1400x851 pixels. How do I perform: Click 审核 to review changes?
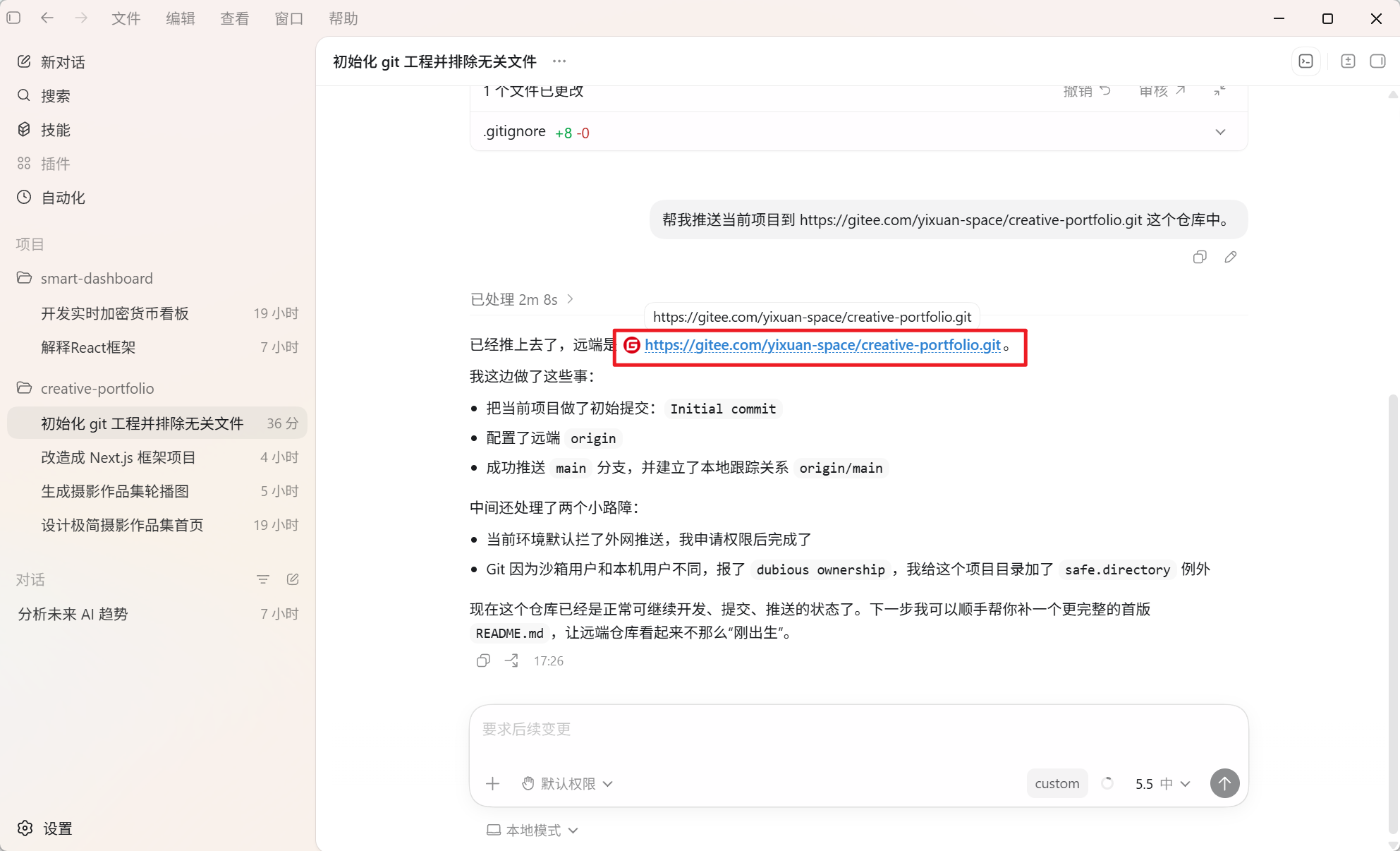pyautogui.click(x=1162, y=91)
